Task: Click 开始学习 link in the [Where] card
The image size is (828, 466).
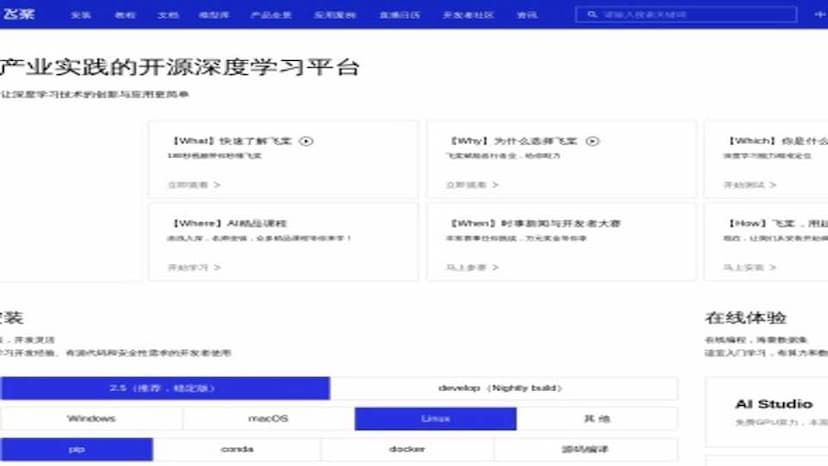Action: pyautogui.click(x=194, y=267)
